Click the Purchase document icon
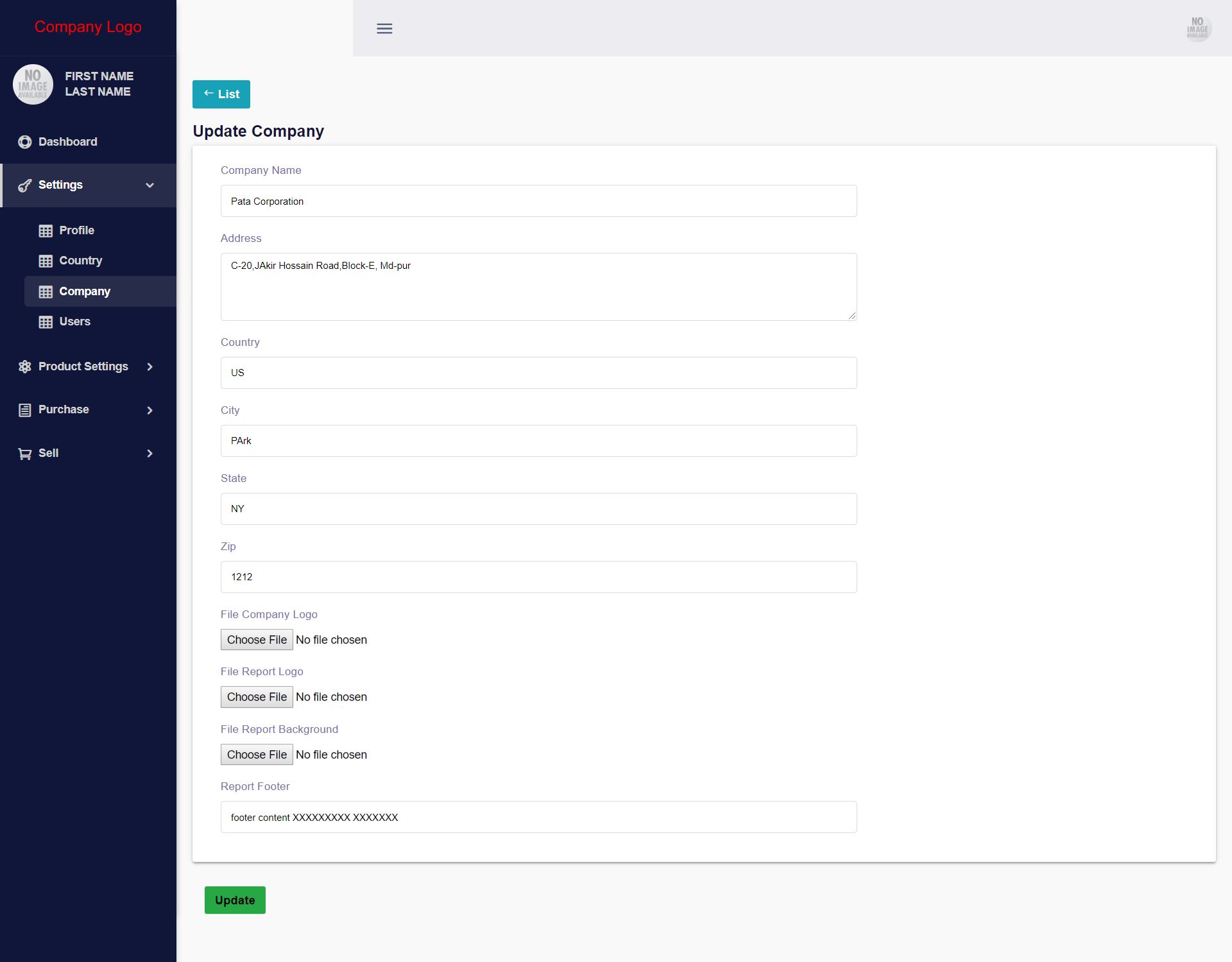The height and width of the screenshot is (962, 1232). [24, 410]
